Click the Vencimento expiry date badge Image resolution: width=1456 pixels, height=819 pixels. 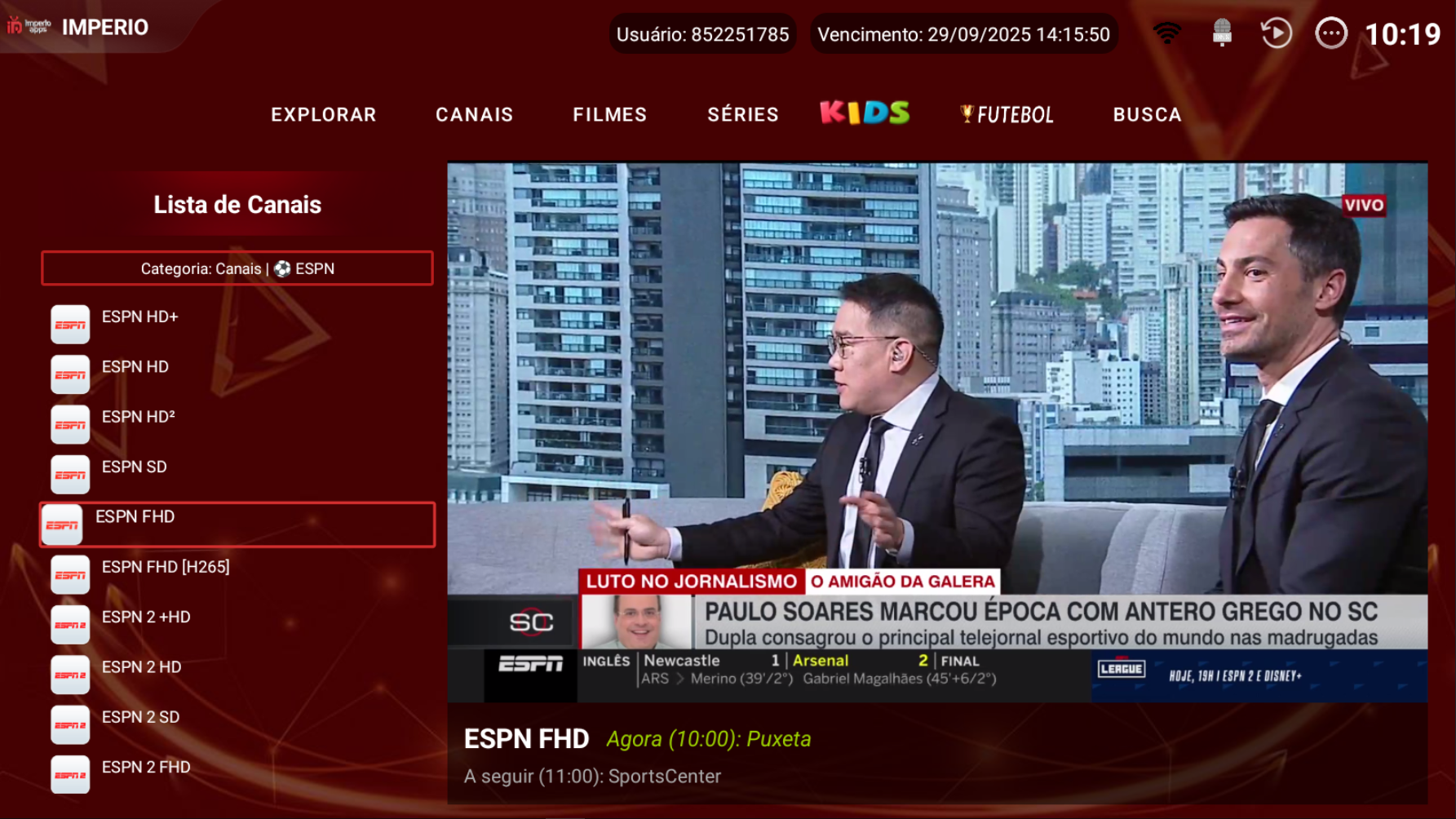coord(963,34)
